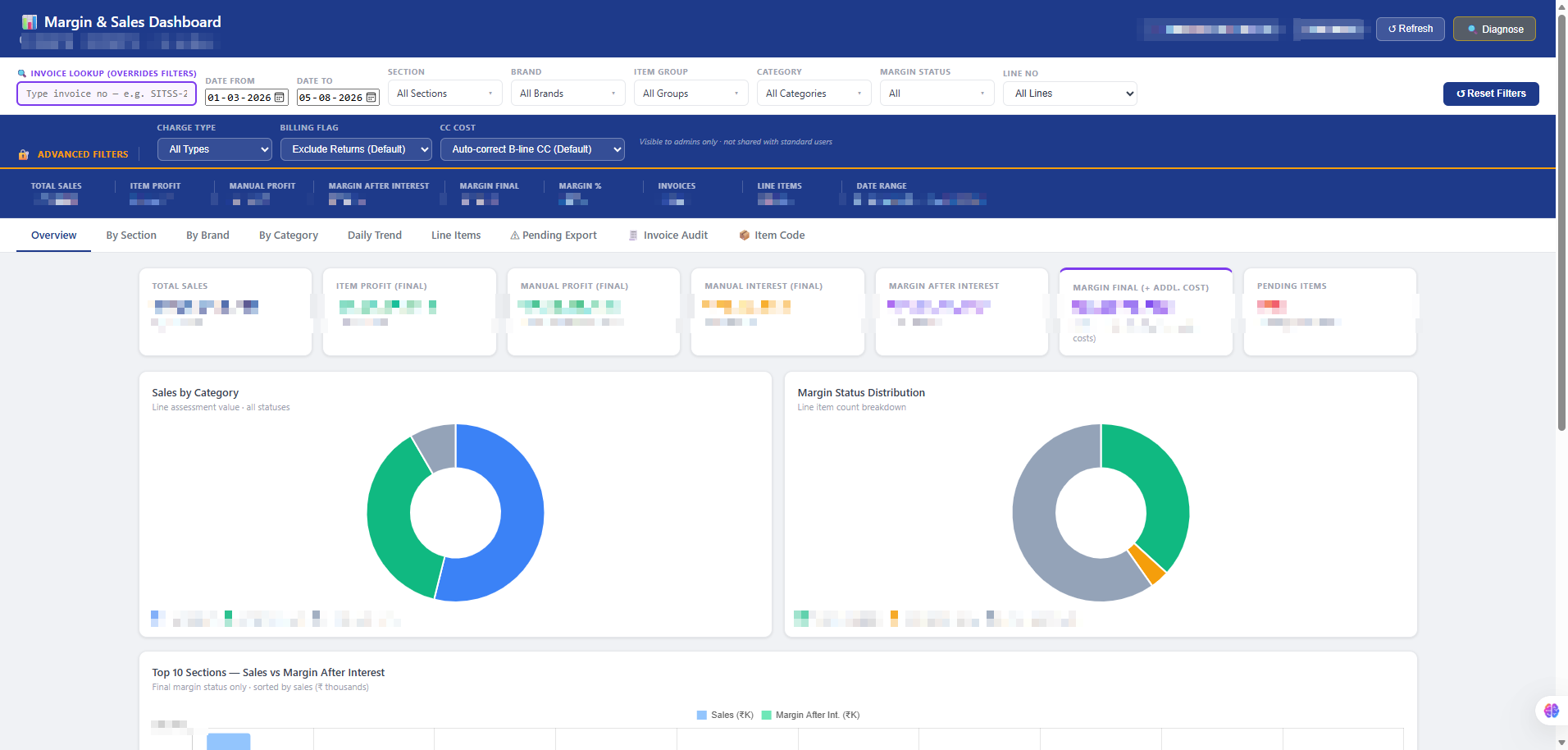
Task: Open the Date From calendar picker icon
Action: (280, 98)
